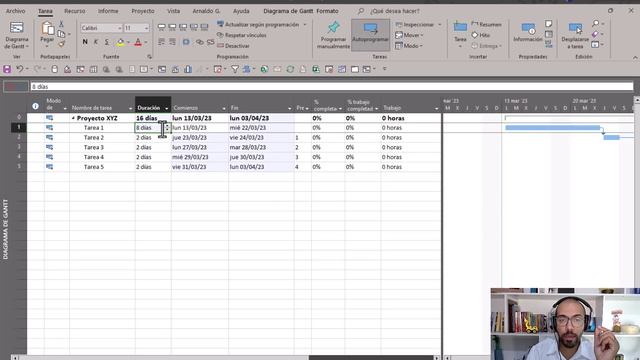Image resolution: width=640 pixels, height=360 pixels.
Task: Open task Información properties
Action: pyautogui.click(x=528, y=33)
